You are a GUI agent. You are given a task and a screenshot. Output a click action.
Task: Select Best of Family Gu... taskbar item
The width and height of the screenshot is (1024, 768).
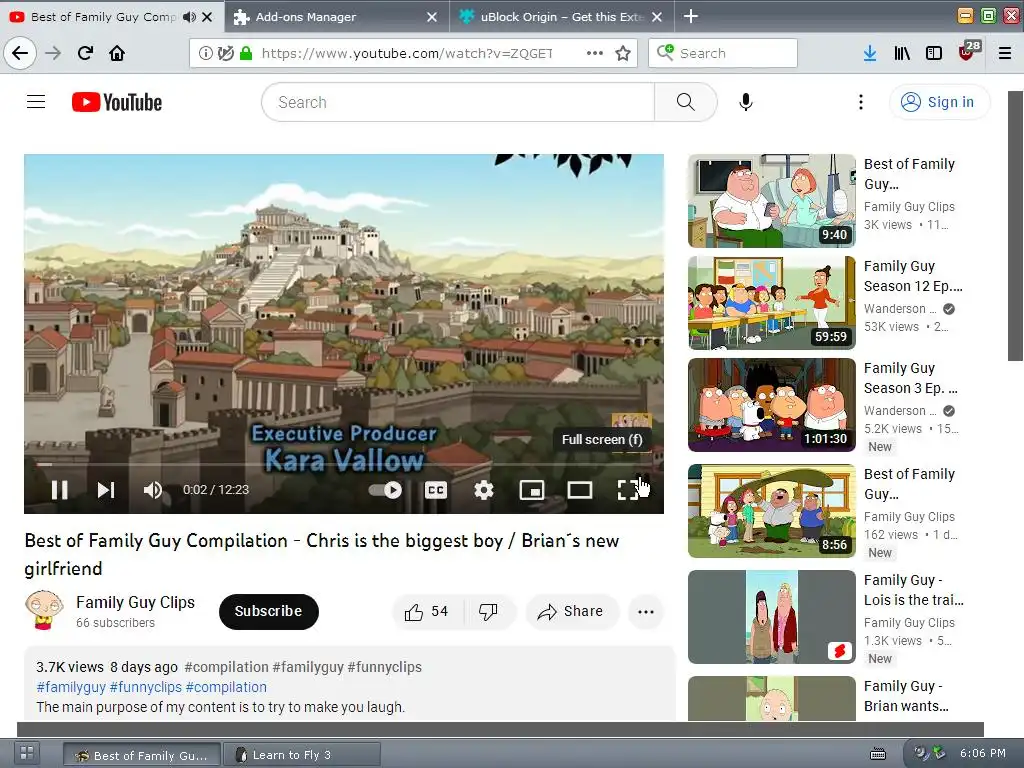pyautogui.click(x=142, y=755)
